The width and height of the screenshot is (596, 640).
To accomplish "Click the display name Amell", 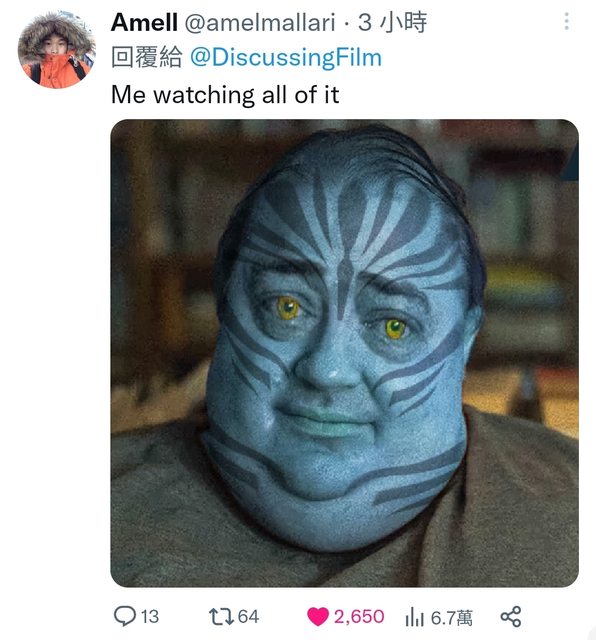I will click(x=144, y=22).
